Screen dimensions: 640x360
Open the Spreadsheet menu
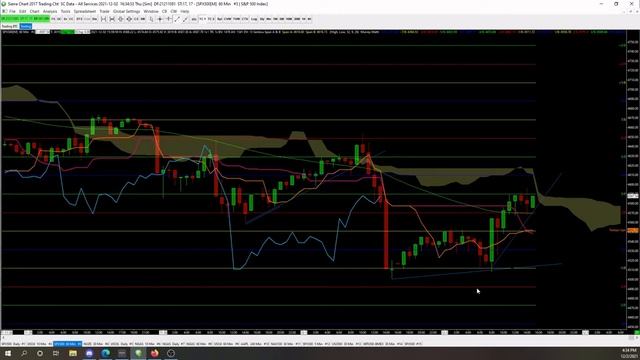click(85, 11)
